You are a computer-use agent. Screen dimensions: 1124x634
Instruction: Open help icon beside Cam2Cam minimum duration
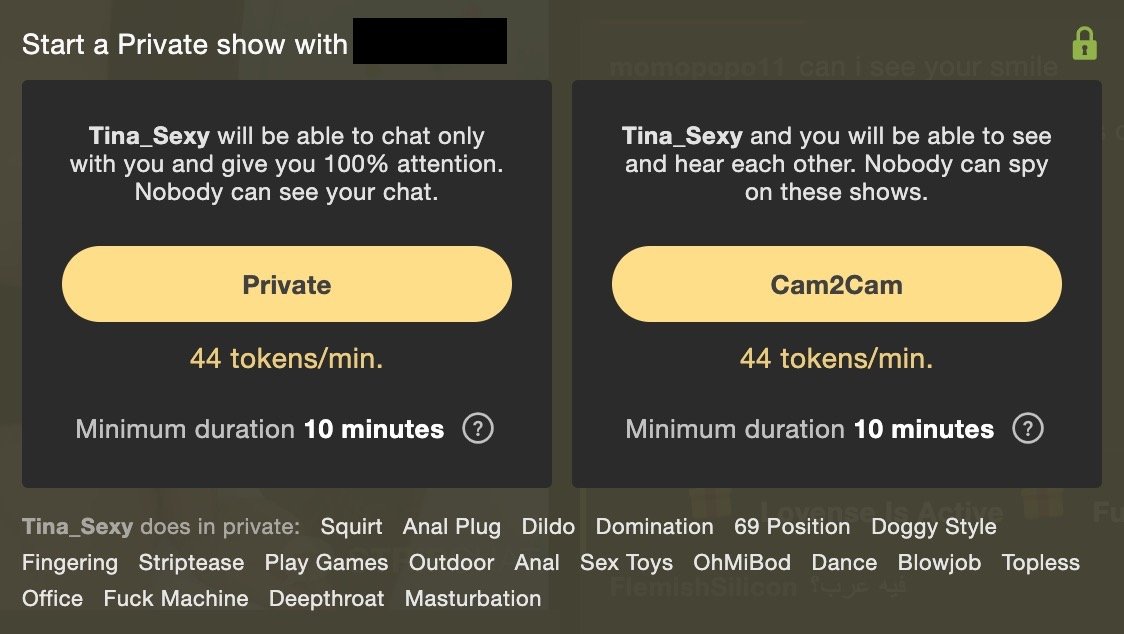point(1028,429)
